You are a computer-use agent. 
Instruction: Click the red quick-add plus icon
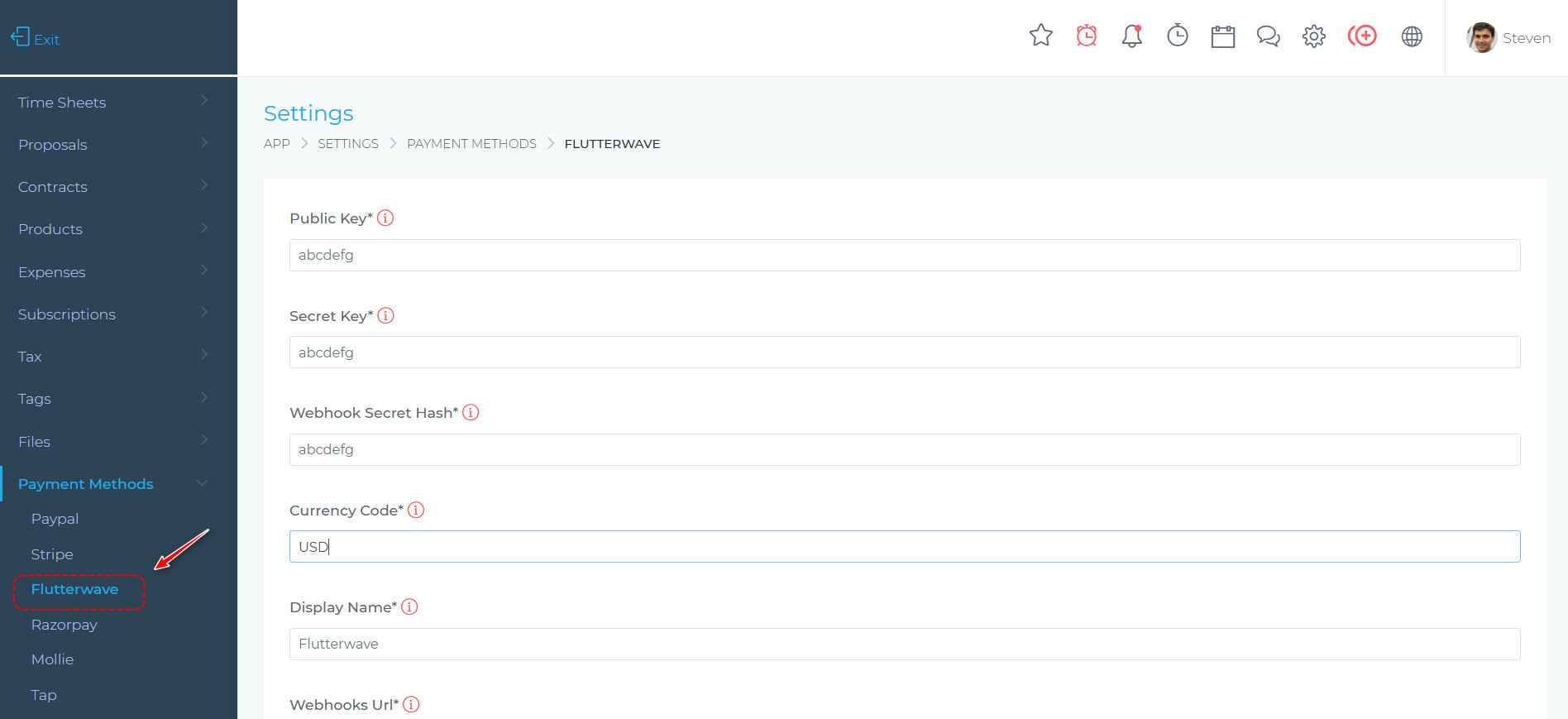[1362, 36]
